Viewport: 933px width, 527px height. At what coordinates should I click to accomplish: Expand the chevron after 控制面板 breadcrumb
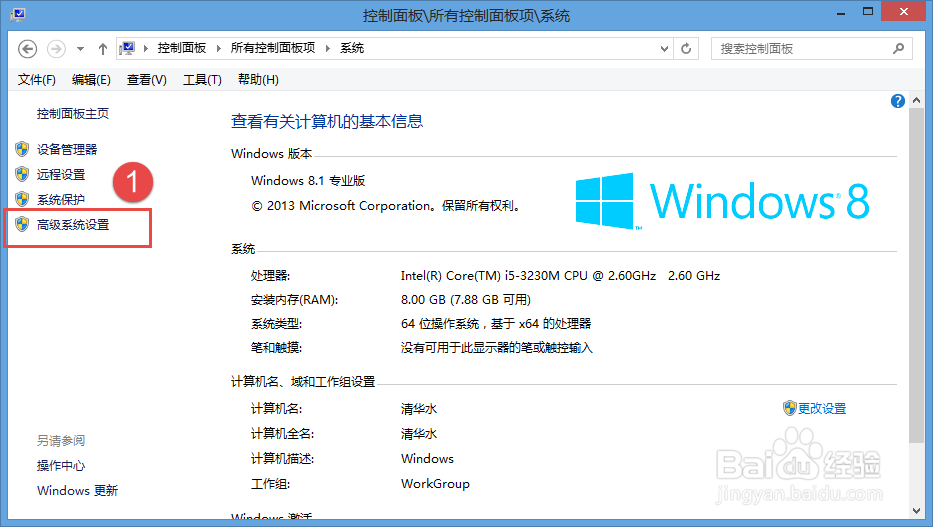[x=218, y=48]
